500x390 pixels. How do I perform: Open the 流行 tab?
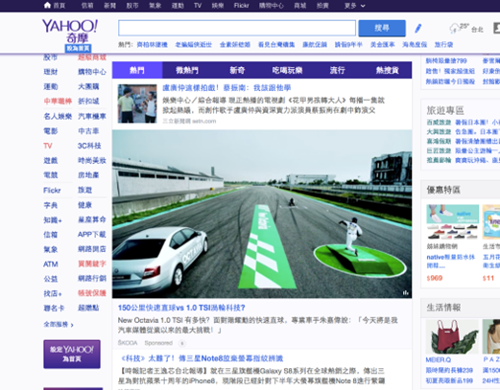(337, 70)
